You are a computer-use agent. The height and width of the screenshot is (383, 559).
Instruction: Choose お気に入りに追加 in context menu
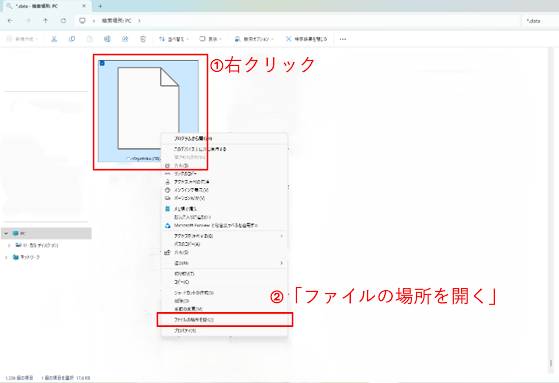(225, 217)
